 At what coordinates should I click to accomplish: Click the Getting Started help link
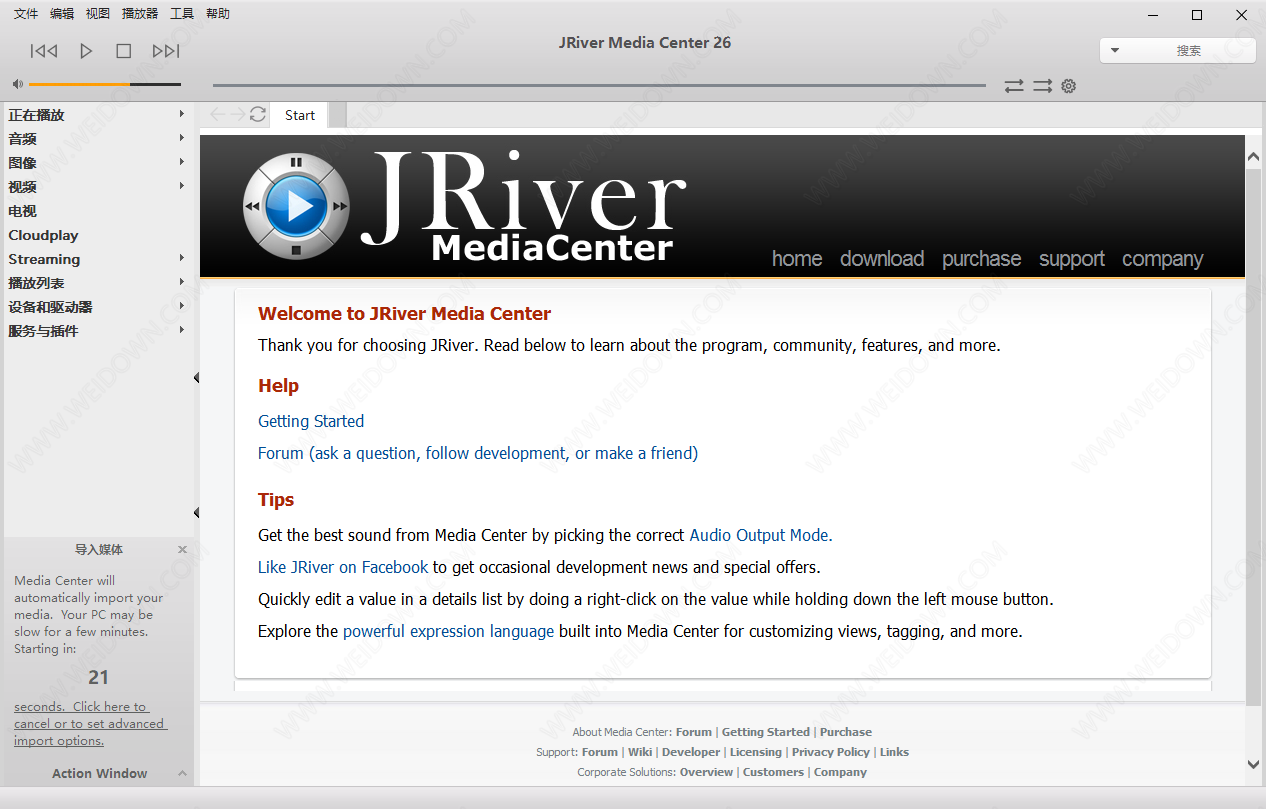[311, 421]
